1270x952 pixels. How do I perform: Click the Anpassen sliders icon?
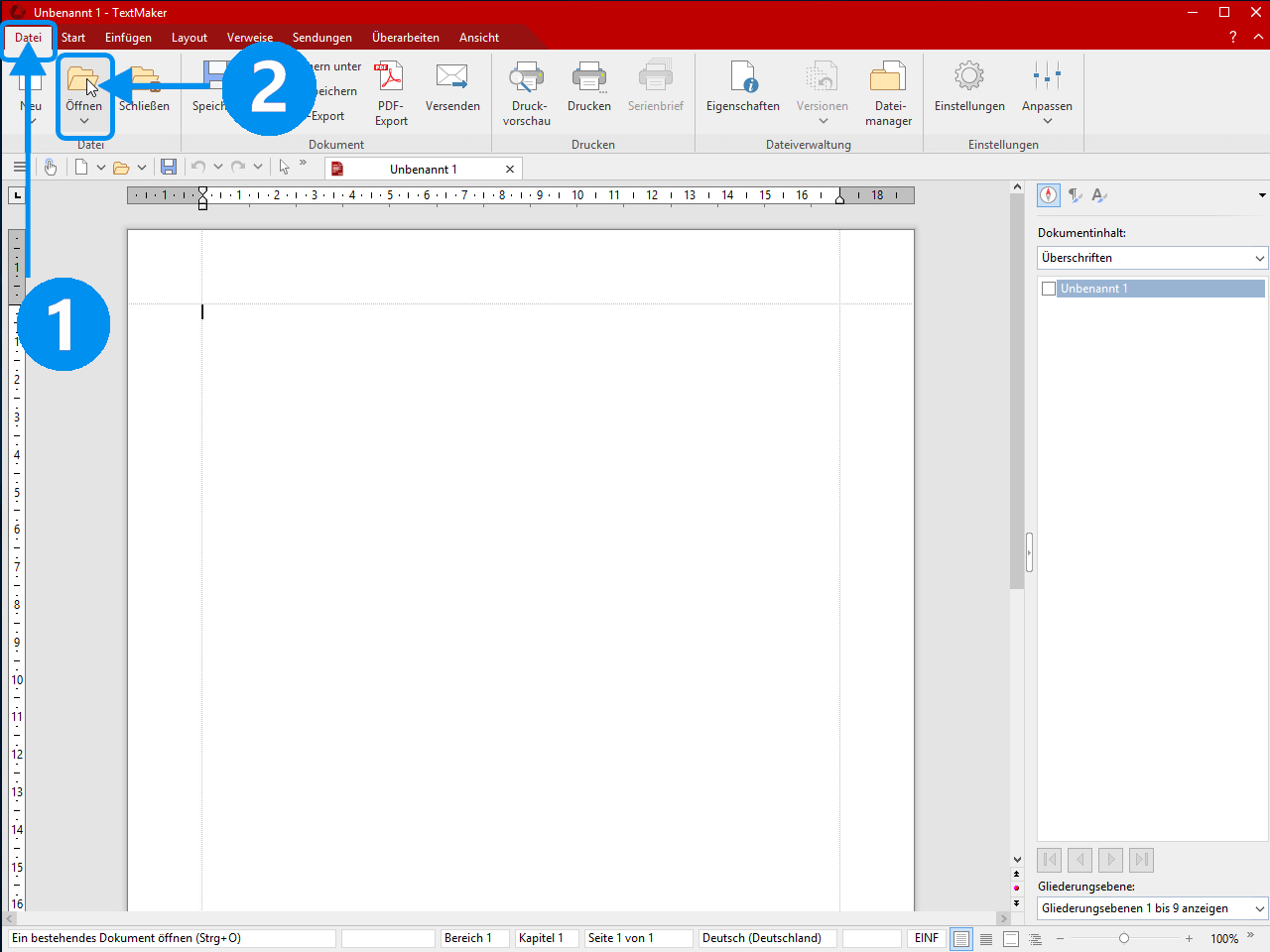[1047, 76]
